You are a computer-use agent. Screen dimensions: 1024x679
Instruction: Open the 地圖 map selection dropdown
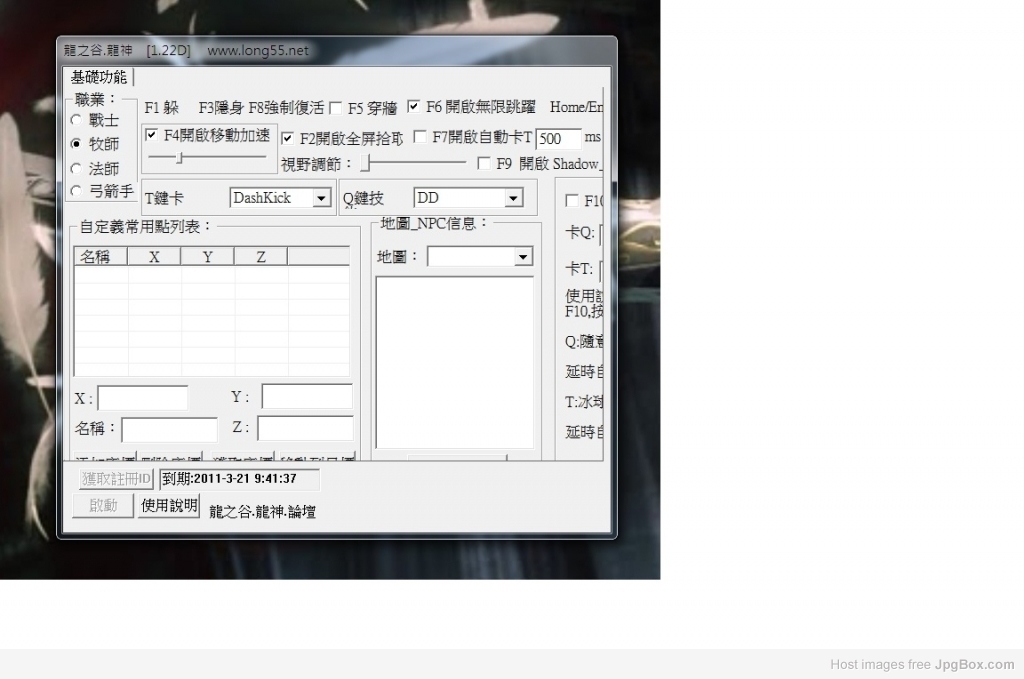523,257
